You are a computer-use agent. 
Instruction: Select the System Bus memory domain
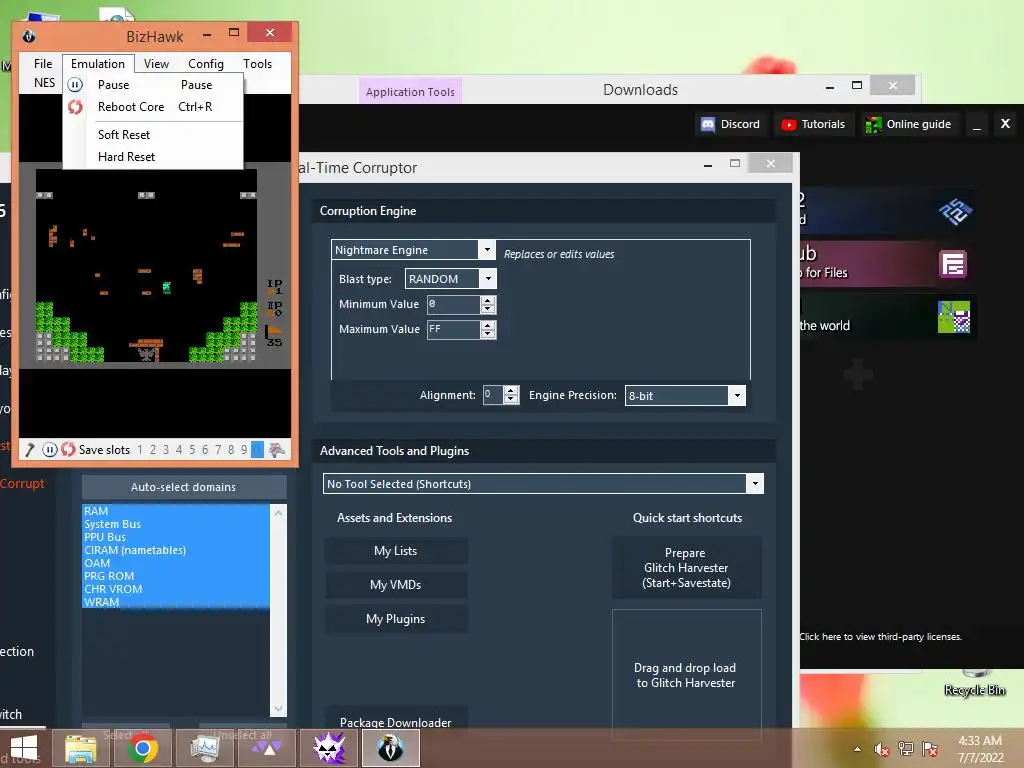176,524
